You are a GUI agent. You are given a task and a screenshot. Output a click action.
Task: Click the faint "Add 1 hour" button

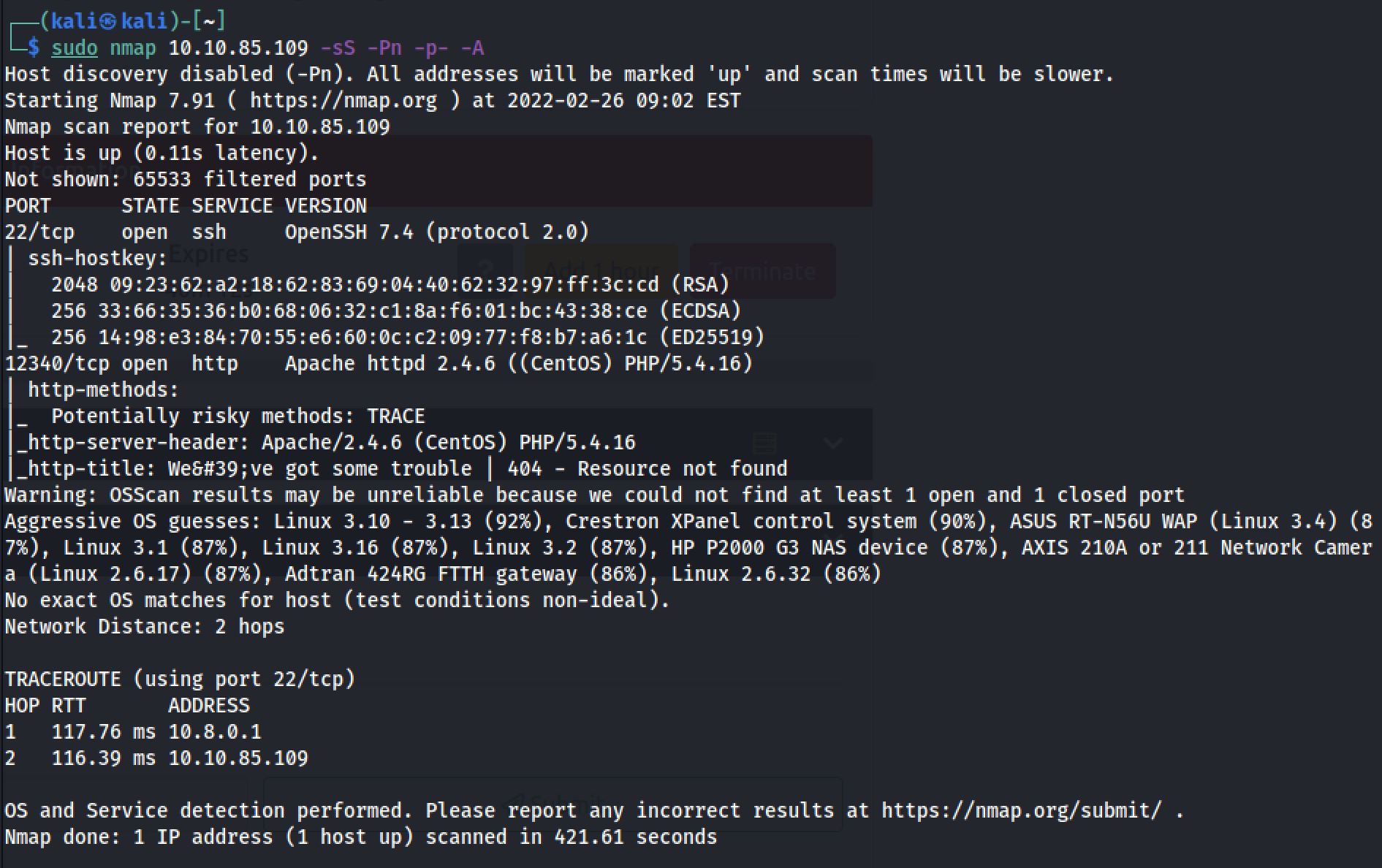[601, 270]
